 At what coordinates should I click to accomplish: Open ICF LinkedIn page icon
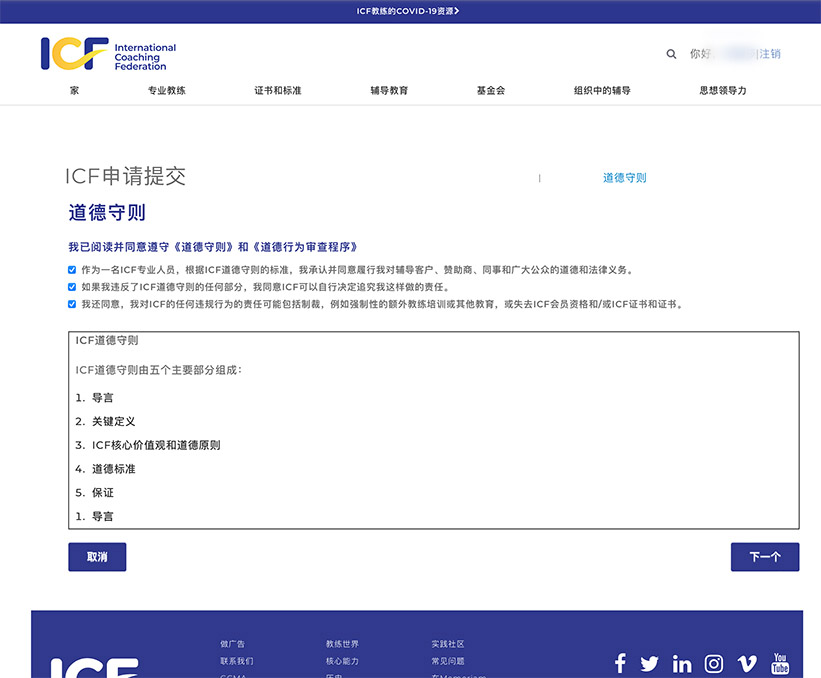tap(682, 663)
